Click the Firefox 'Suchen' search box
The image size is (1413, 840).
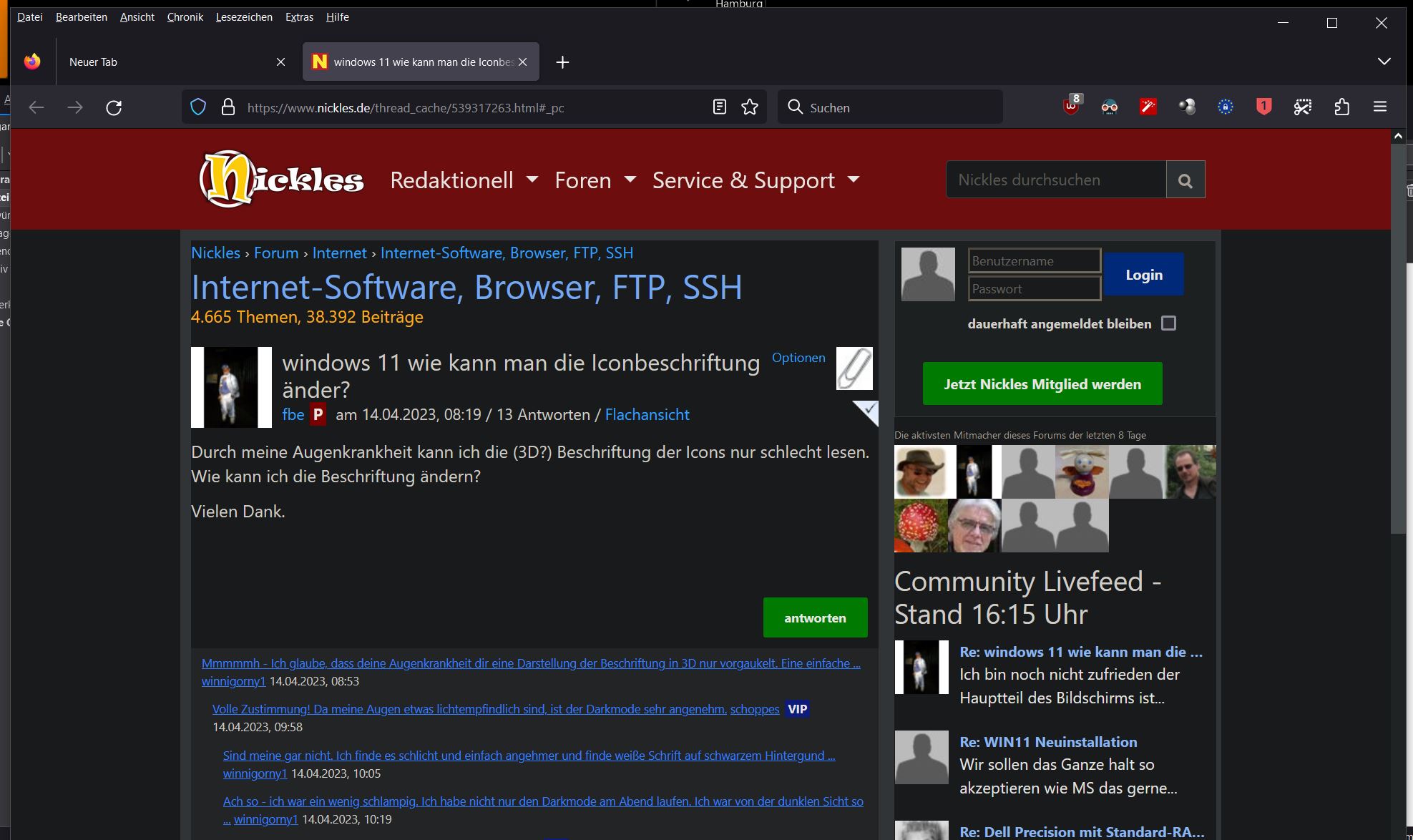coord(890,107)
